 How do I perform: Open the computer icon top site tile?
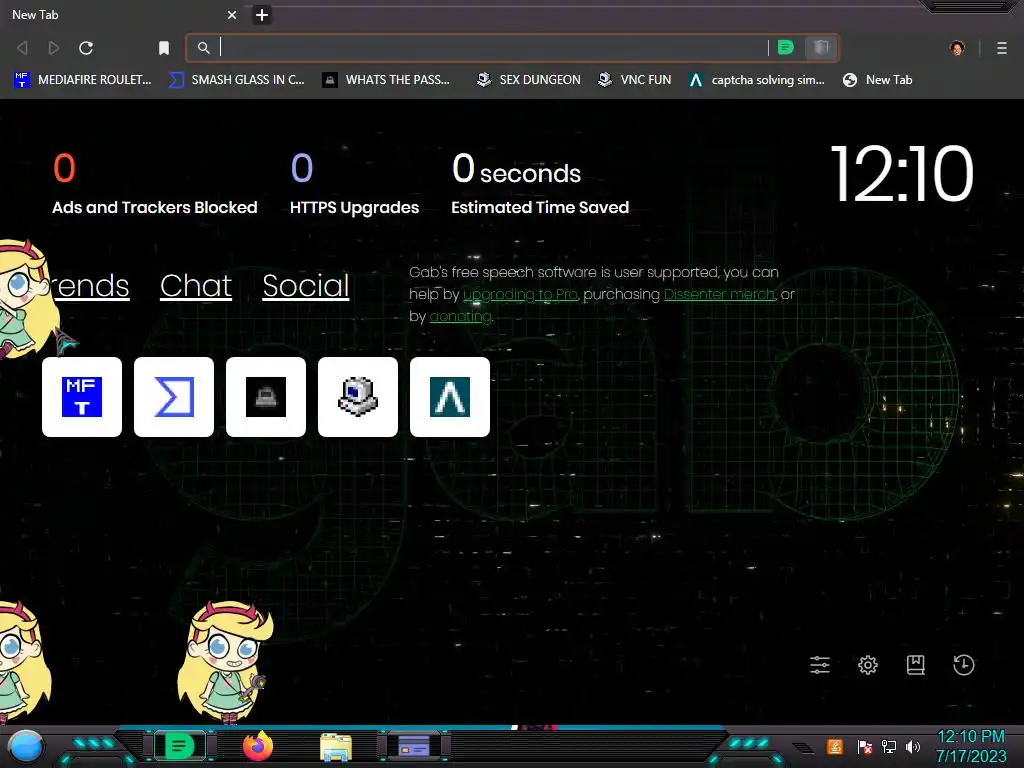[x=358, y=397]
